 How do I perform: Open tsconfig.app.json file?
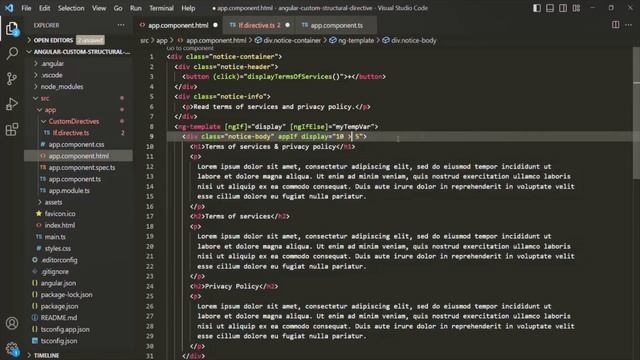(x=65, y=329)
